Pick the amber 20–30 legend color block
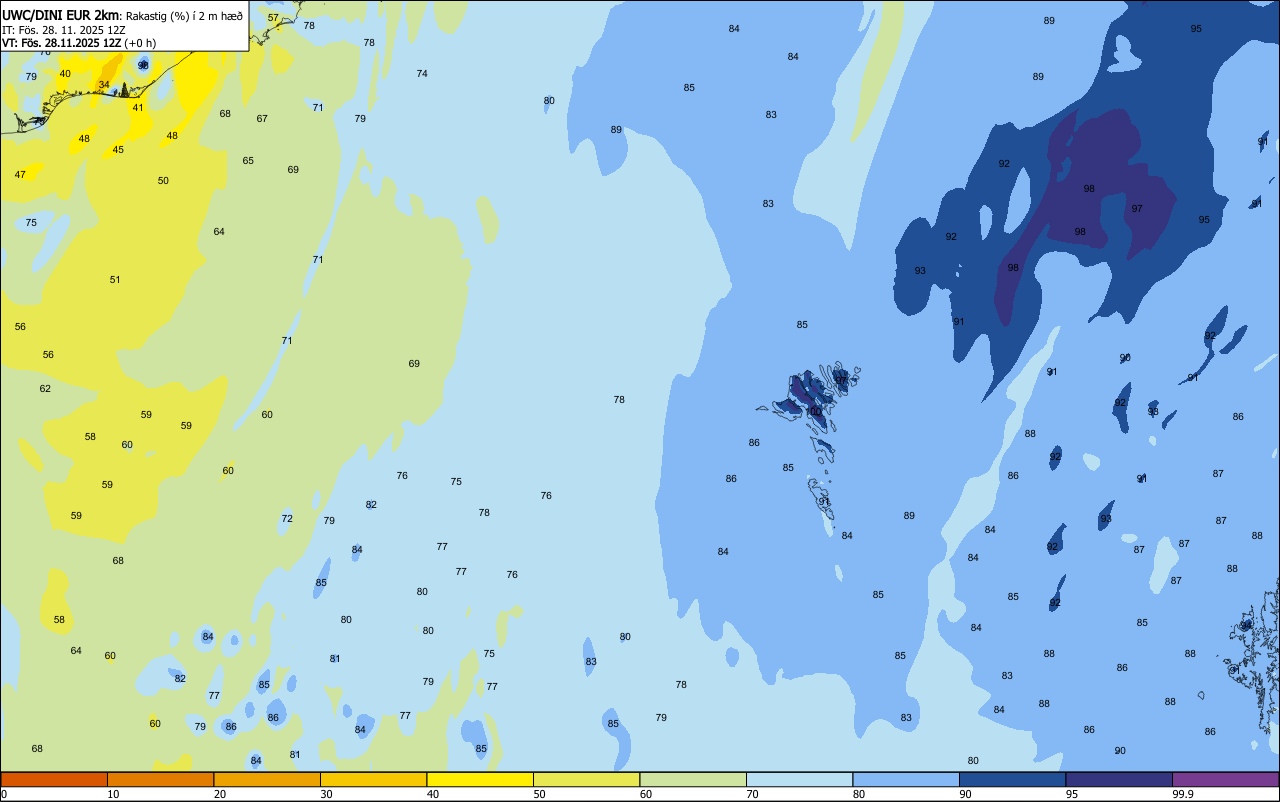 (267, 779)
